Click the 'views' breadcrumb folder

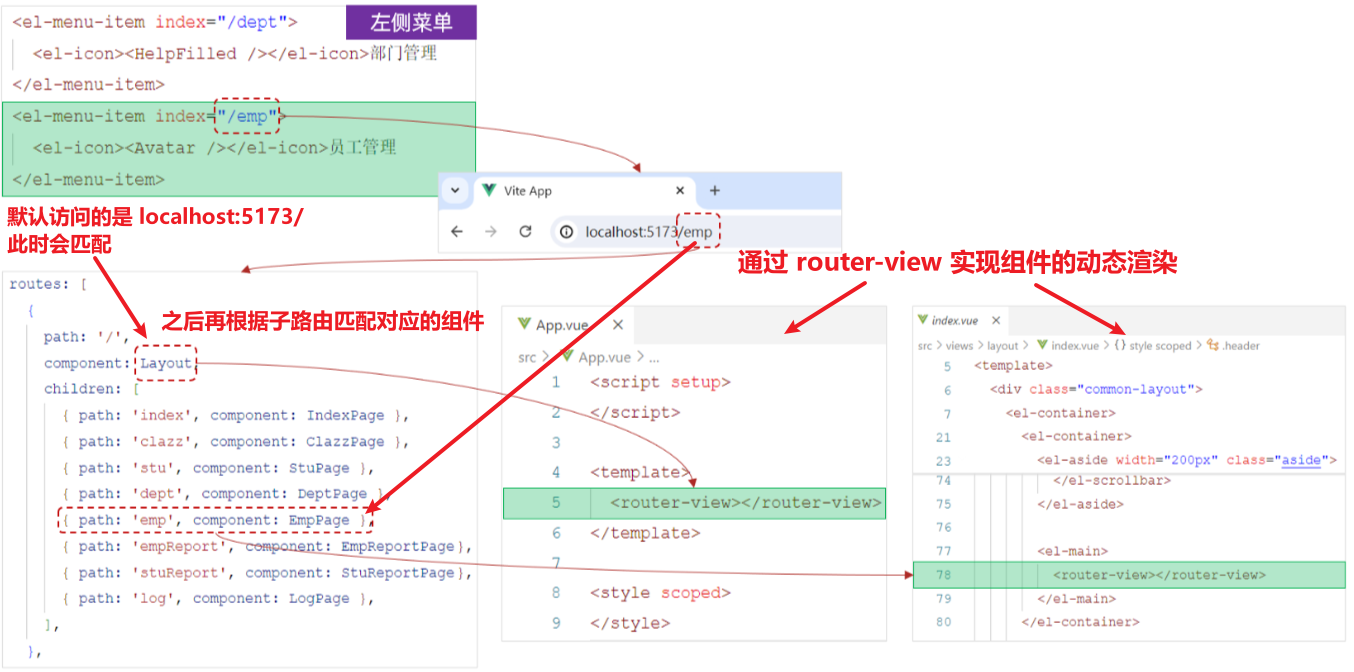959,346
